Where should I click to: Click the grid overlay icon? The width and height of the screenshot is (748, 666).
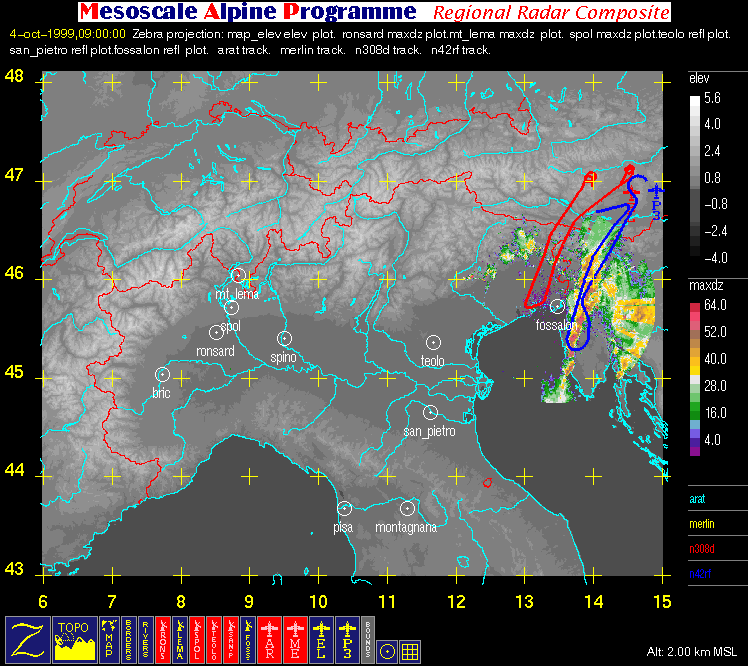tap(410, 651)
